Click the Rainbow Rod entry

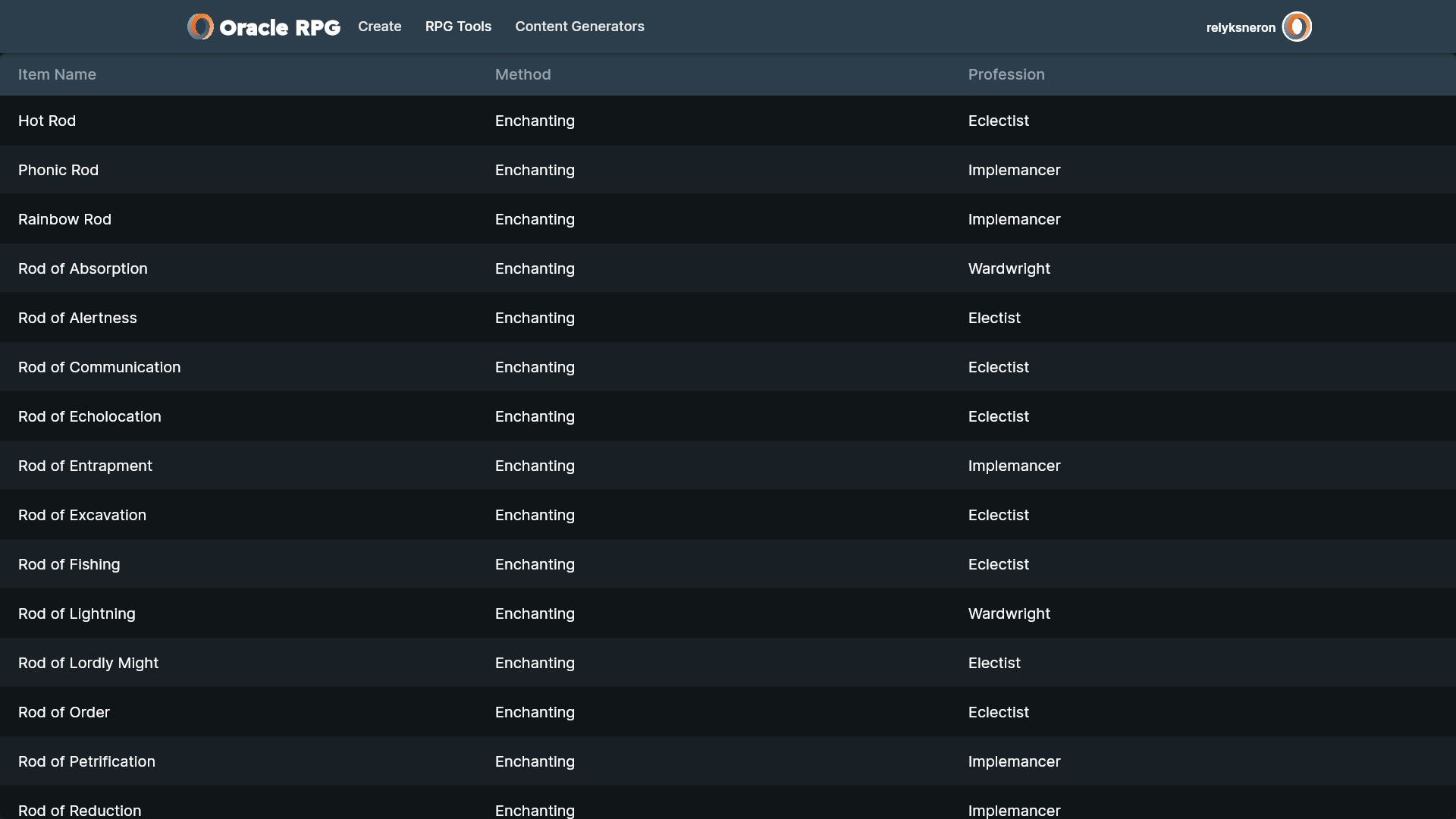pyautogui.click(x=64, y=219)
